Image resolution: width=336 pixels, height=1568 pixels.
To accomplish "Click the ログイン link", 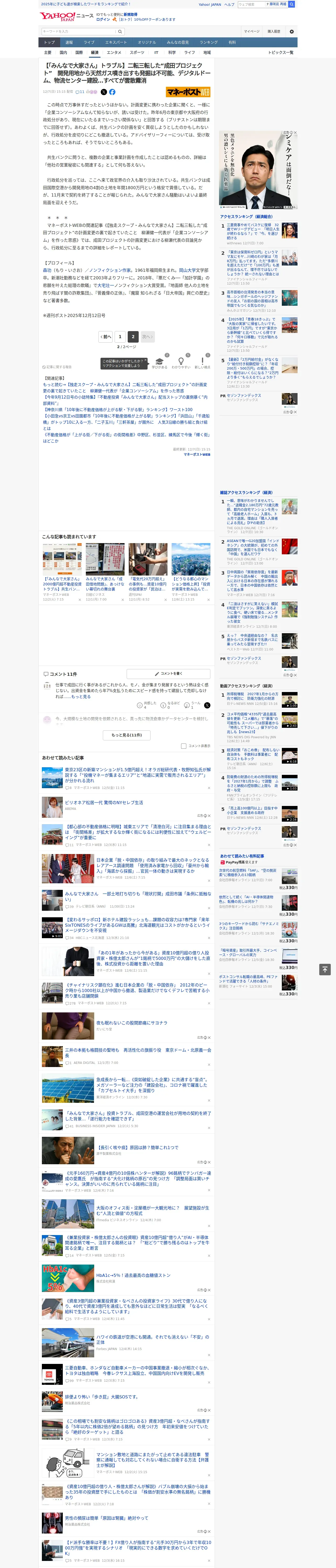I will pyautogui.click(x=103, y=20).
